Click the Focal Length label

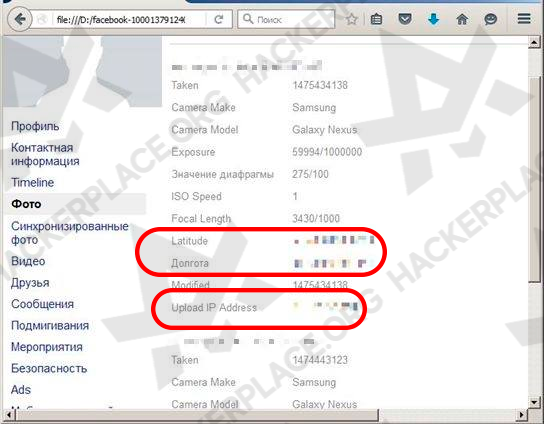[x=201, y=219]
